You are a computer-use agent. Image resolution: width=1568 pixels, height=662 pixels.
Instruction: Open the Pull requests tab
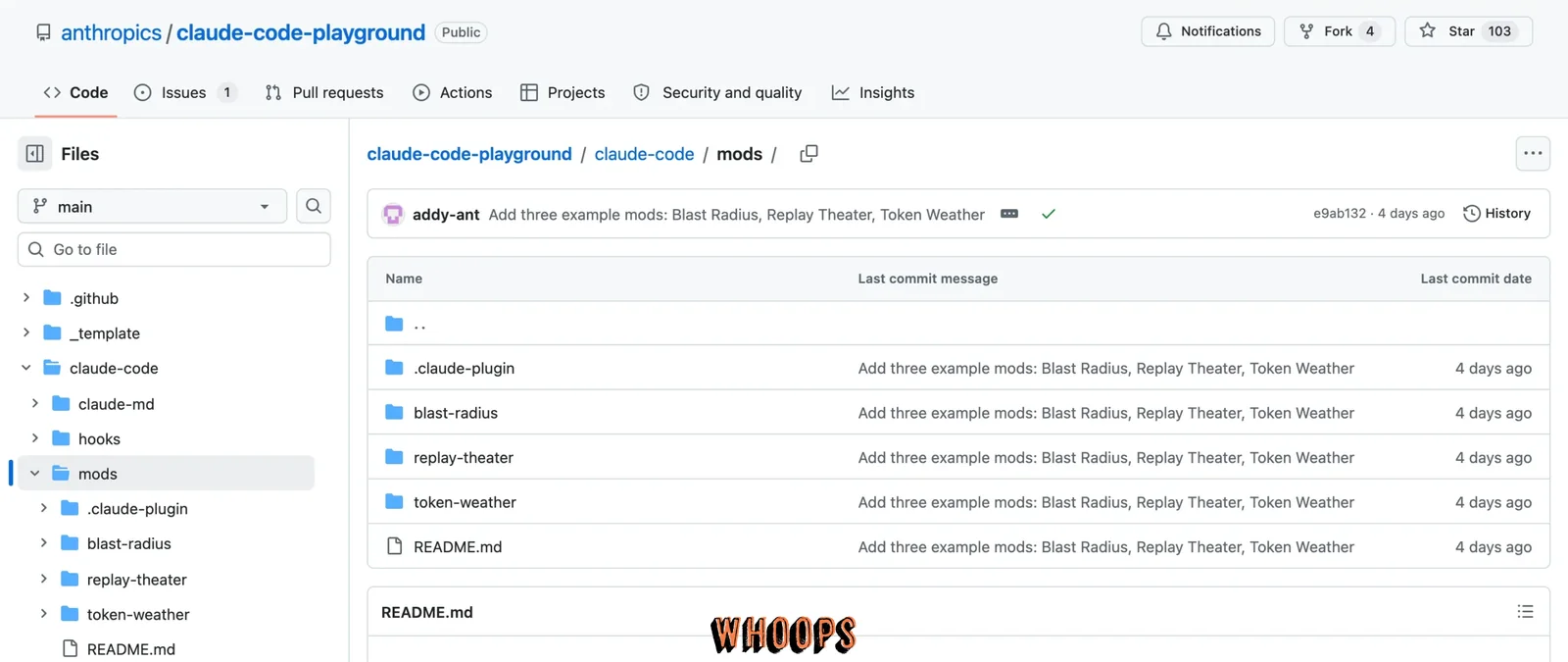tap(324, 92)
